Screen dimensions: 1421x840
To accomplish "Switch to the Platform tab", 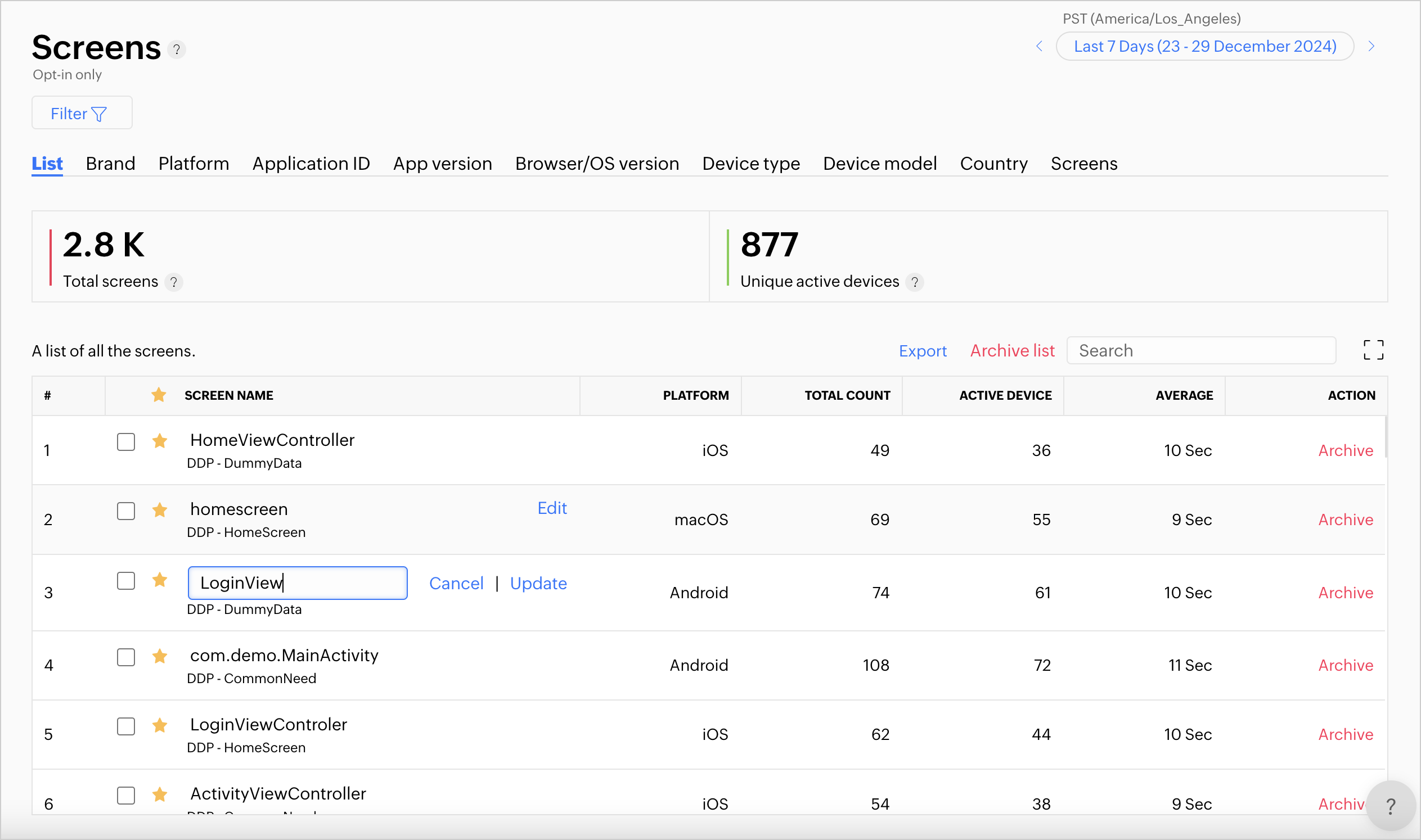I will click(x=194, y=164).
